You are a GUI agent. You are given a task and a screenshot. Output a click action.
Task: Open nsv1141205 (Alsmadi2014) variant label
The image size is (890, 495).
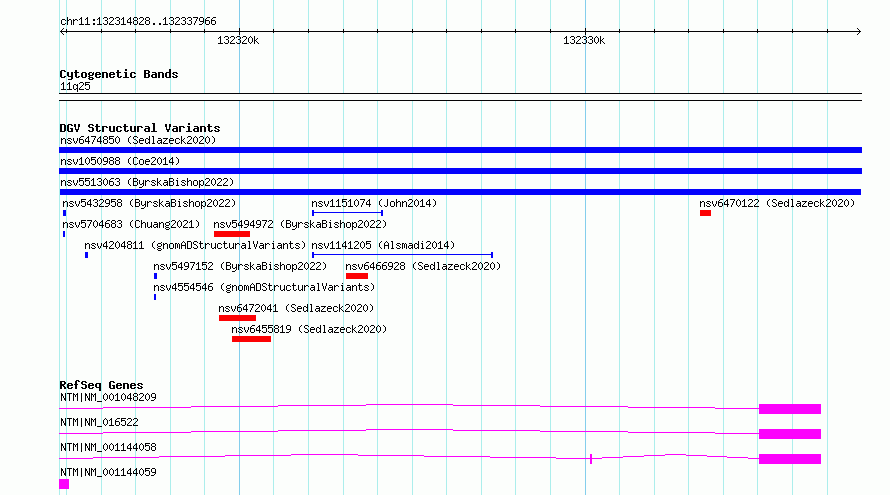[x=383, y=245]
